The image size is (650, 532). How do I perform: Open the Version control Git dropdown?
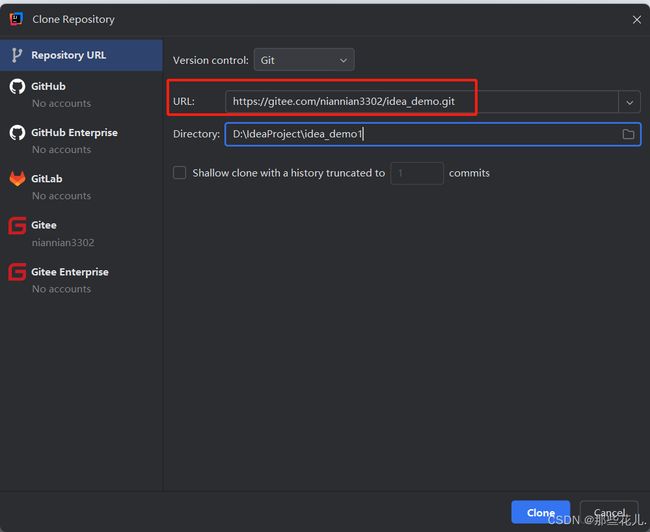pos(304,60)
